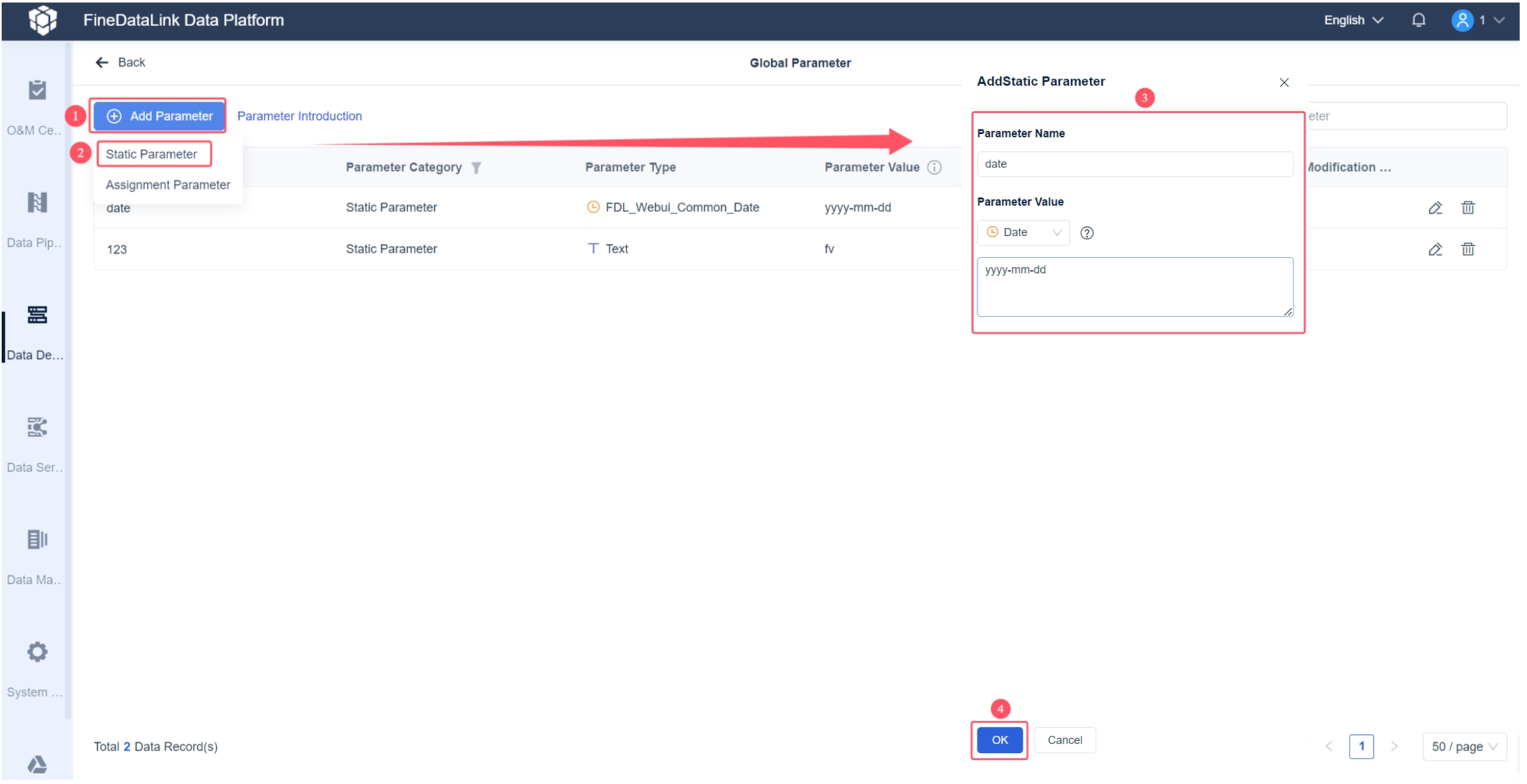This screenshot has width=1527, height=784.
Task: Open System Management gear icon
Action: 37,652
